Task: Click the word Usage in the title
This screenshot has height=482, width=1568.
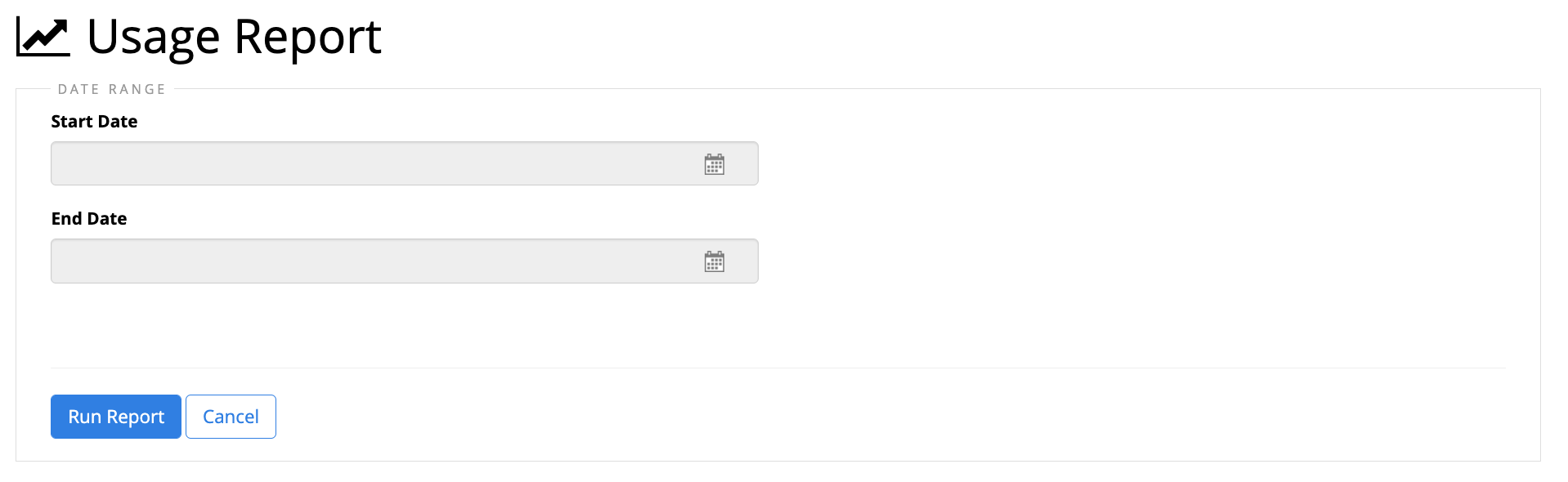Action: click(154, 38)
